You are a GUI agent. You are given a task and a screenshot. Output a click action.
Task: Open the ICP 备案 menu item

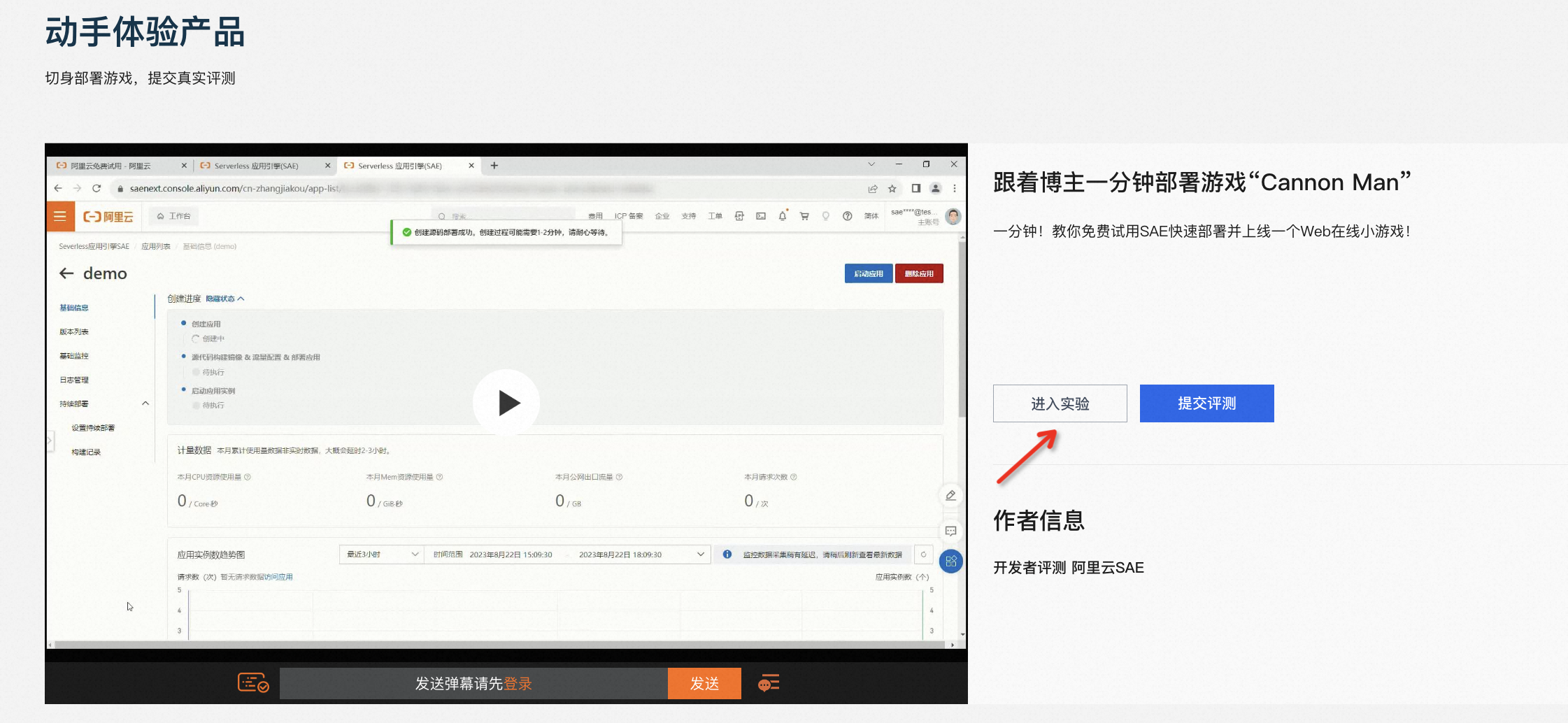tap(629, 216)
